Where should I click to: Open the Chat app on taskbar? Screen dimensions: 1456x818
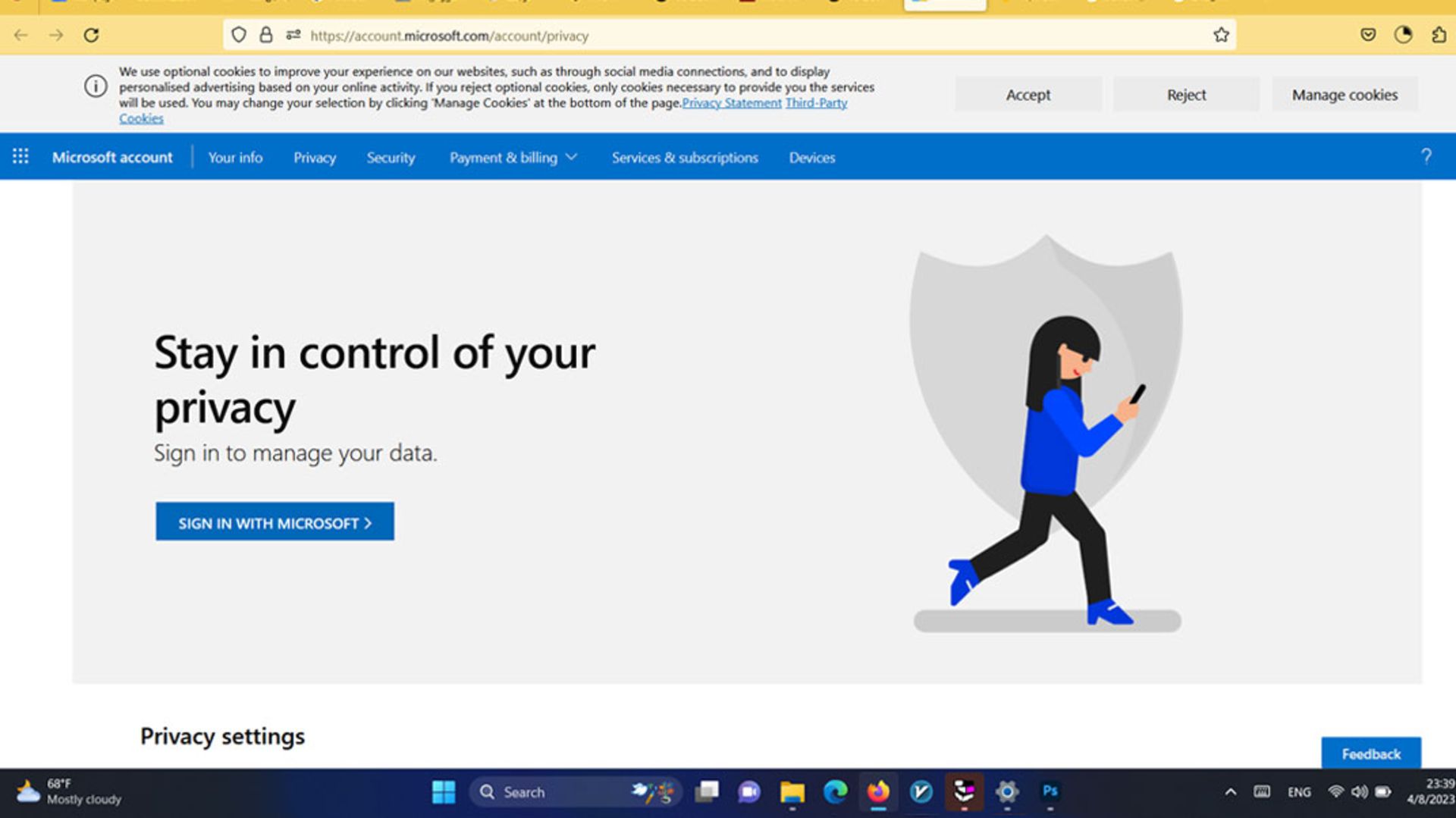pyautogui.click(x=748, y=792)
